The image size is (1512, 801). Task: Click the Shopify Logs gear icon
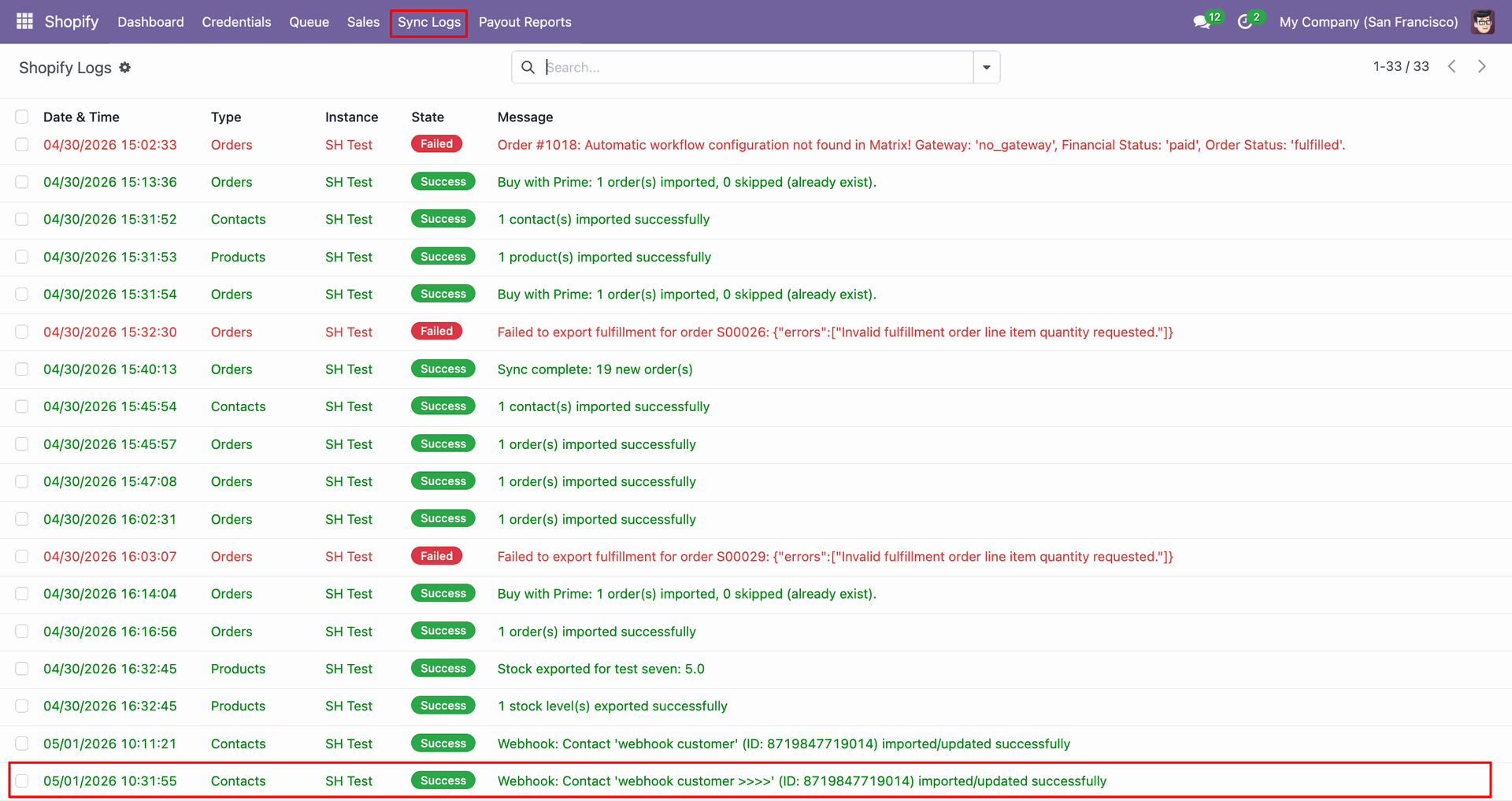click(x=125, y=68)
